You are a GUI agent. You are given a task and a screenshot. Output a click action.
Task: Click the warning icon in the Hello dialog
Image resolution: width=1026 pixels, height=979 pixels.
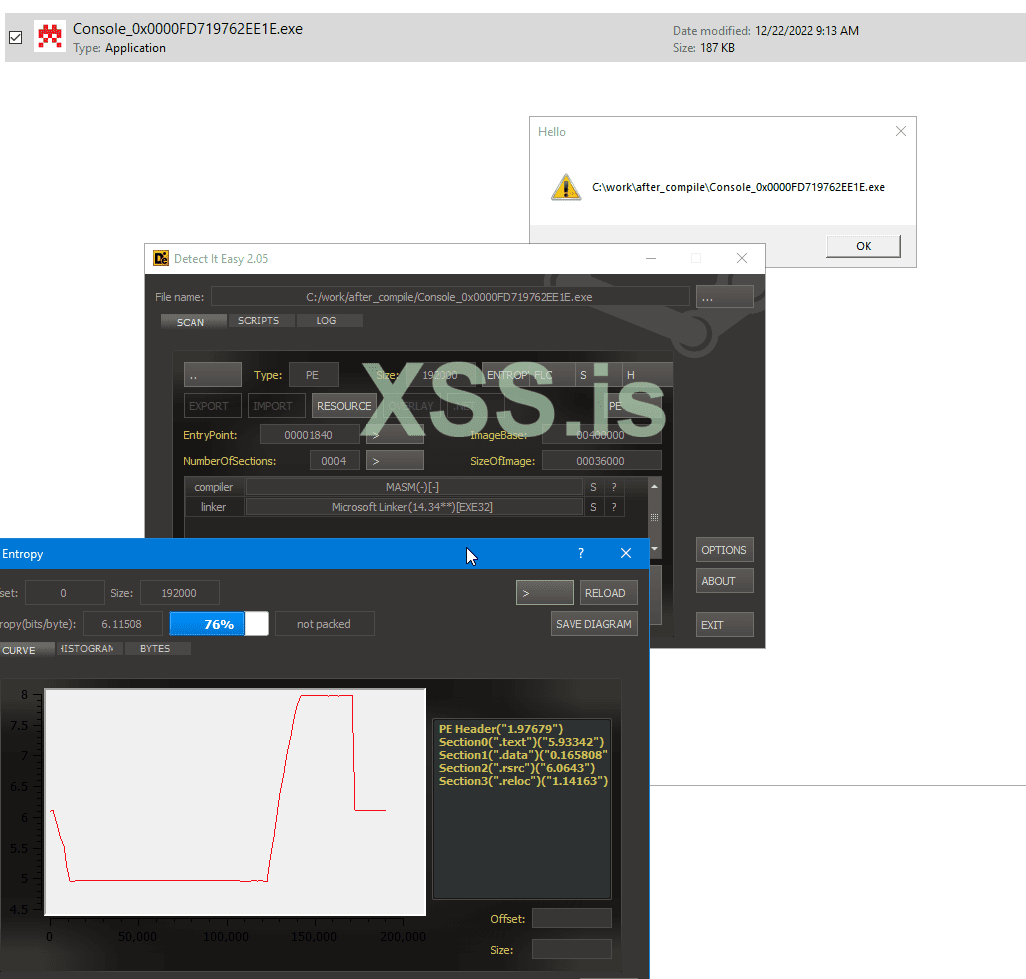pos(565,187)
